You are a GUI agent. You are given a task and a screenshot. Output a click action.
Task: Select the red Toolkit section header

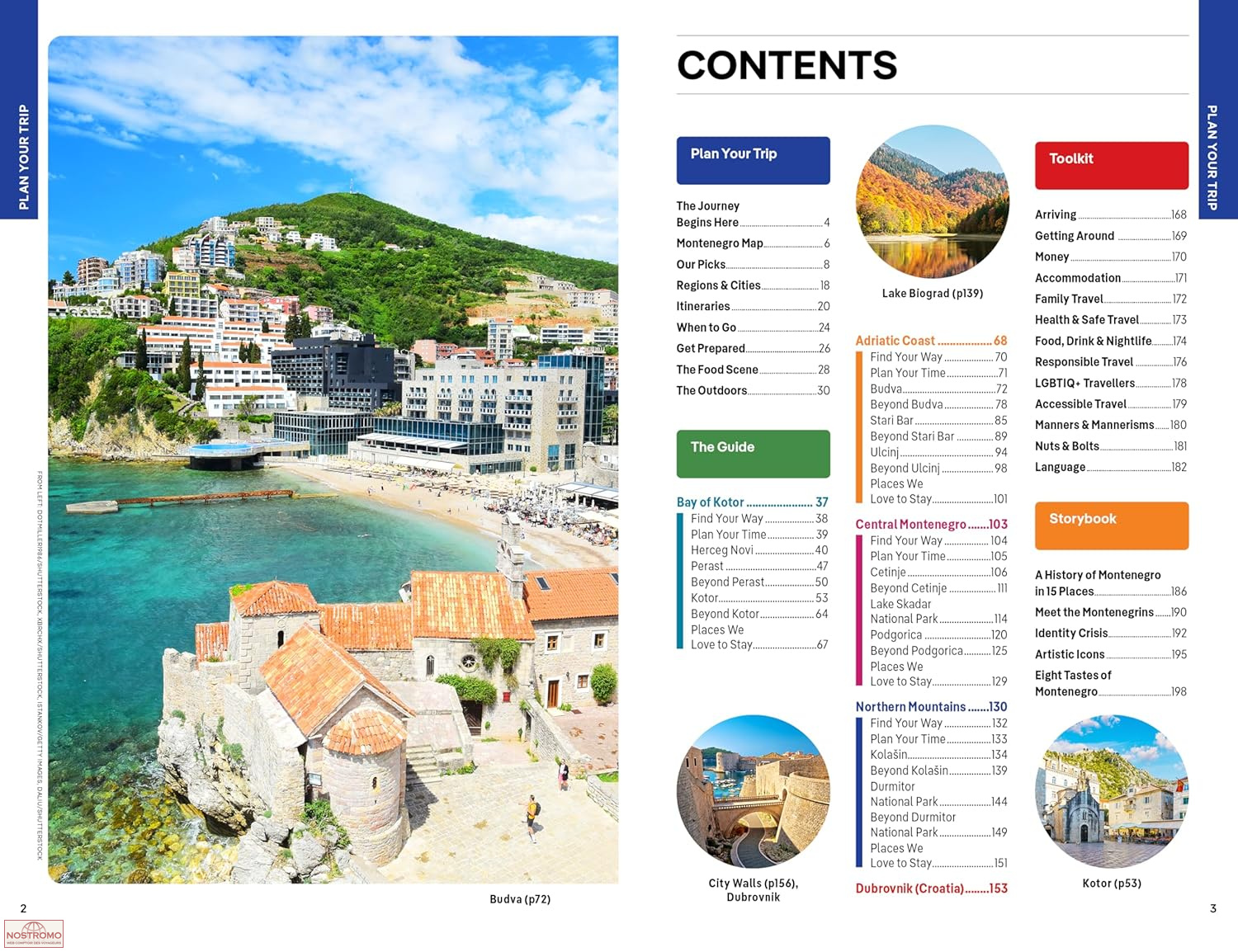(1111, 165)
